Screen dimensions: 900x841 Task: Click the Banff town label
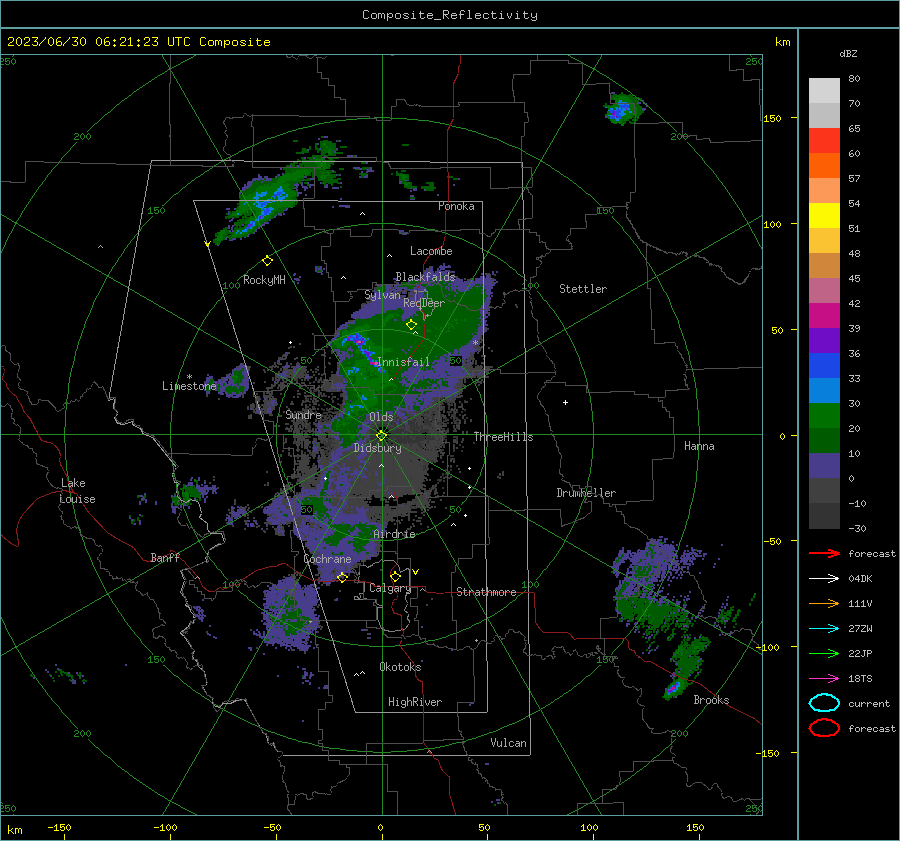[165, 557]
